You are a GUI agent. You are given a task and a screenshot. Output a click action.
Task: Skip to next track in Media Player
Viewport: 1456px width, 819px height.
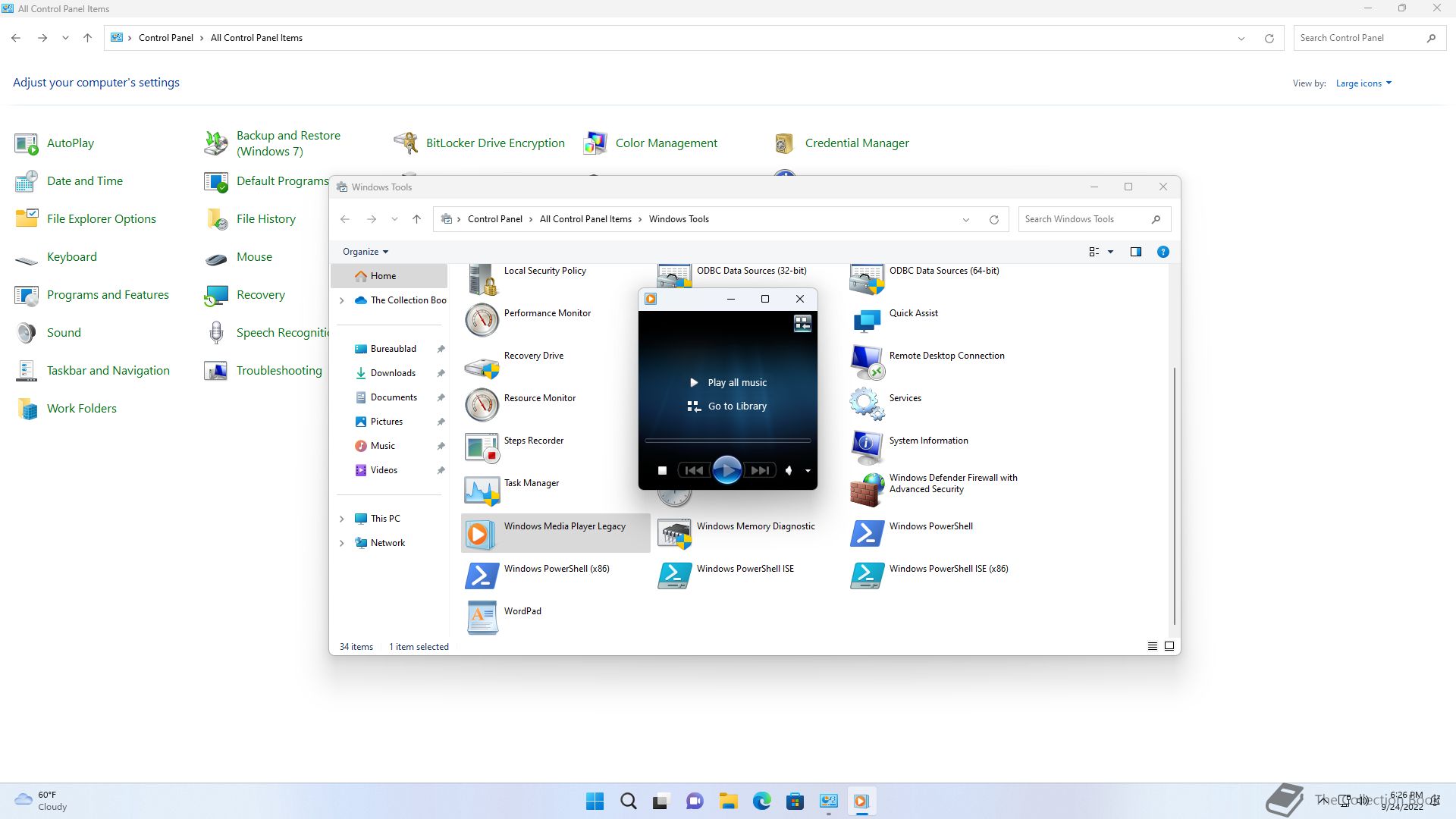click(760, 471)
